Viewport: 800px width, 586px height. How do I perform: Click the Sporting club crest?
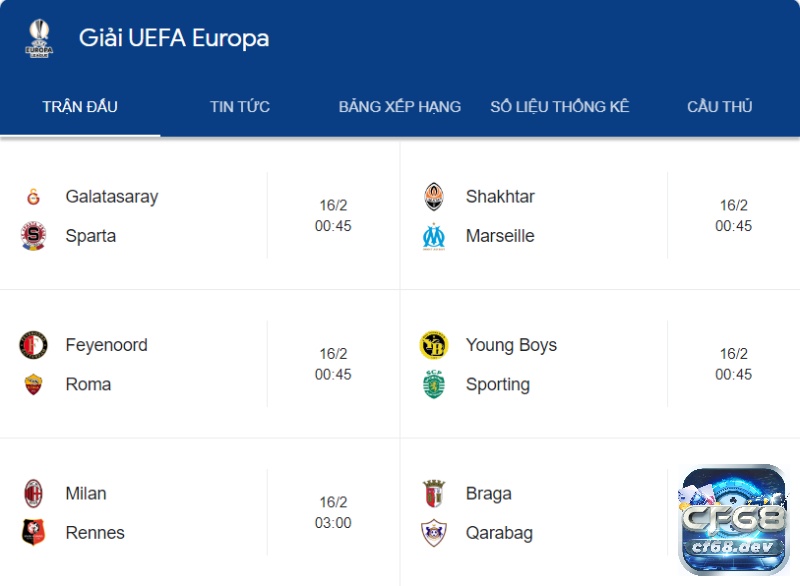[x=434, y=385]
